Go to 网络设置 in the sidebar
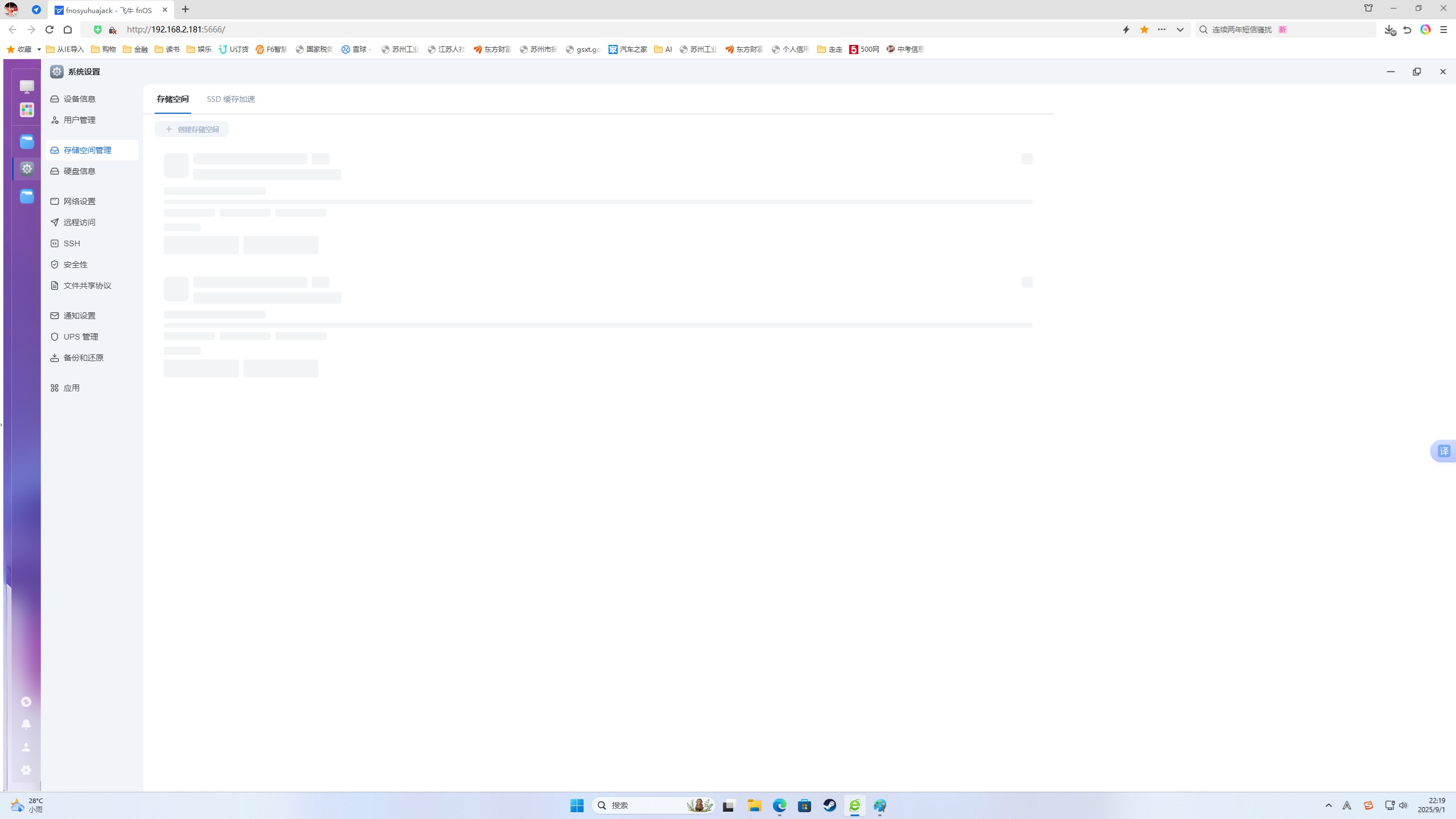Image resolution: width=1456 pixels, height=819 pixels. 80,201
